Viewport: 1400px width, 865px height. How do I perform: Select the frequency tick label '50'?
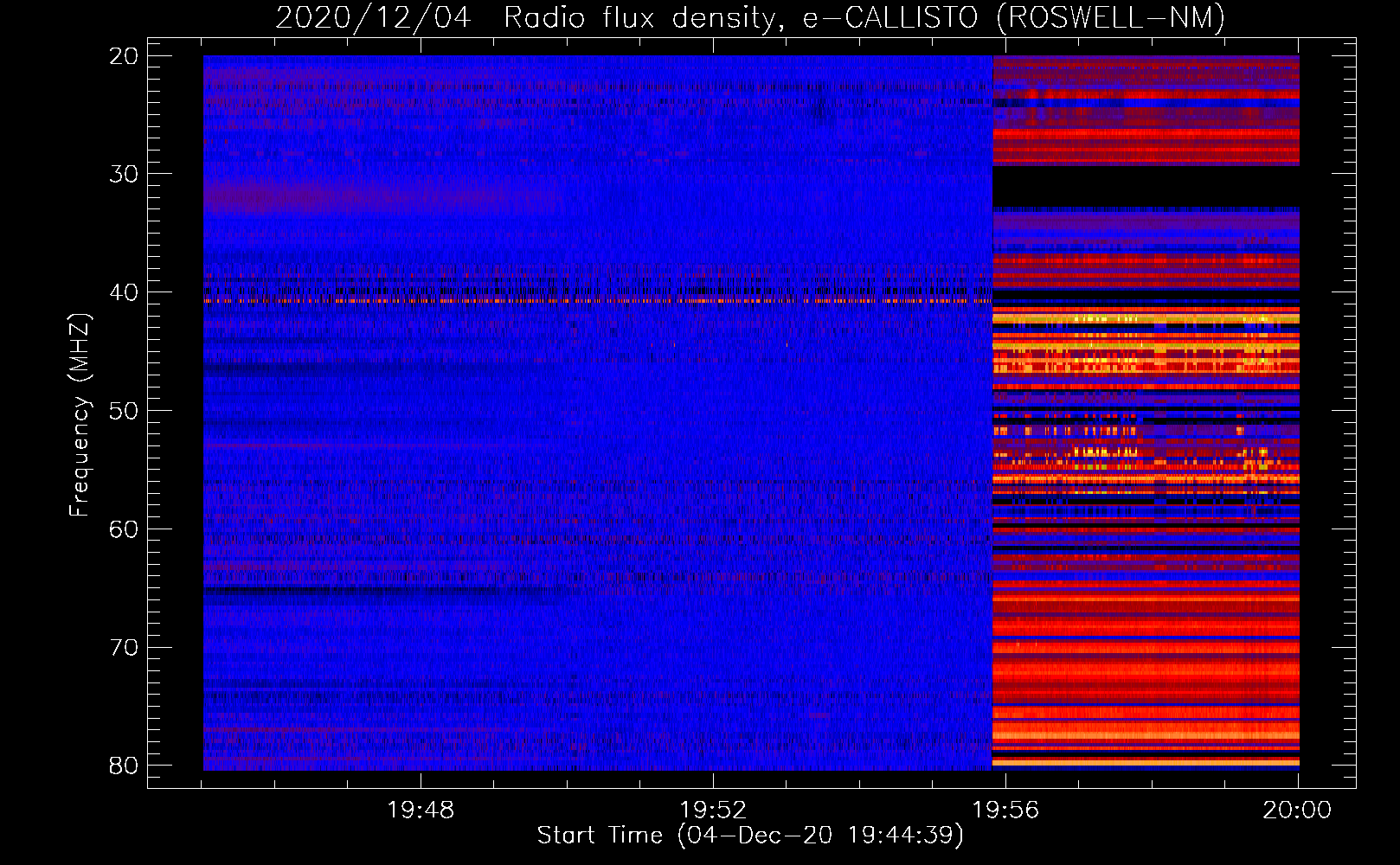click(x=124, y=411)
